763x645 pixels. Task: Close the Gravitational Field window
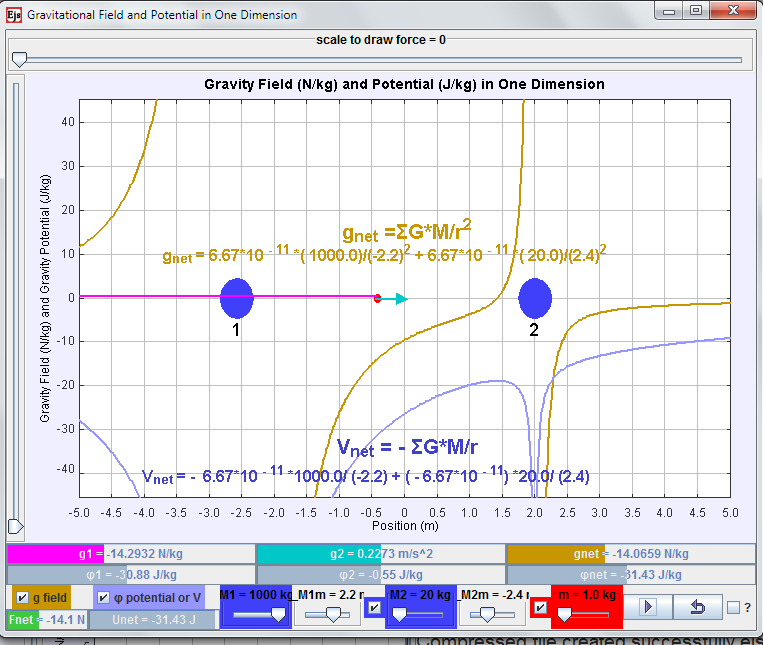[733, 11]
